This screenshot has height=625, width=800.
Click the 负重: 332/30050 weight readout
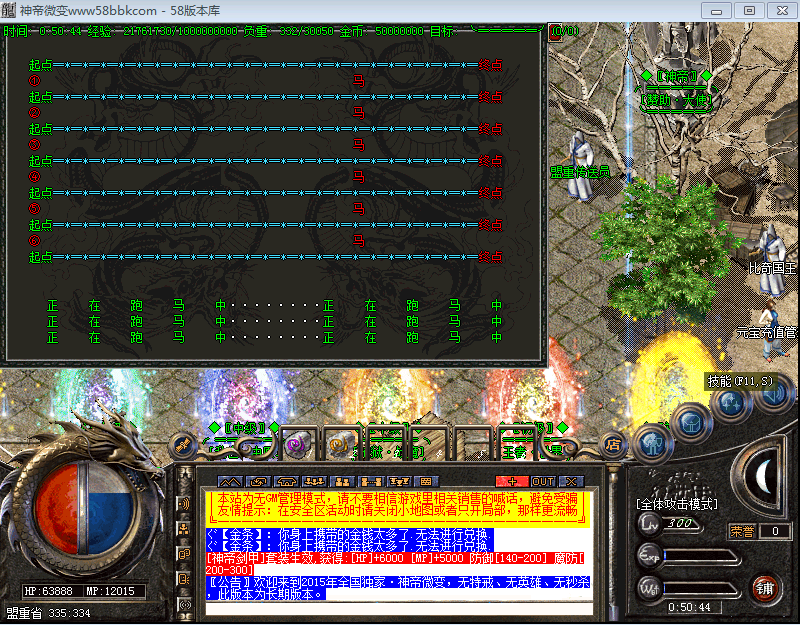click(288, 31)
